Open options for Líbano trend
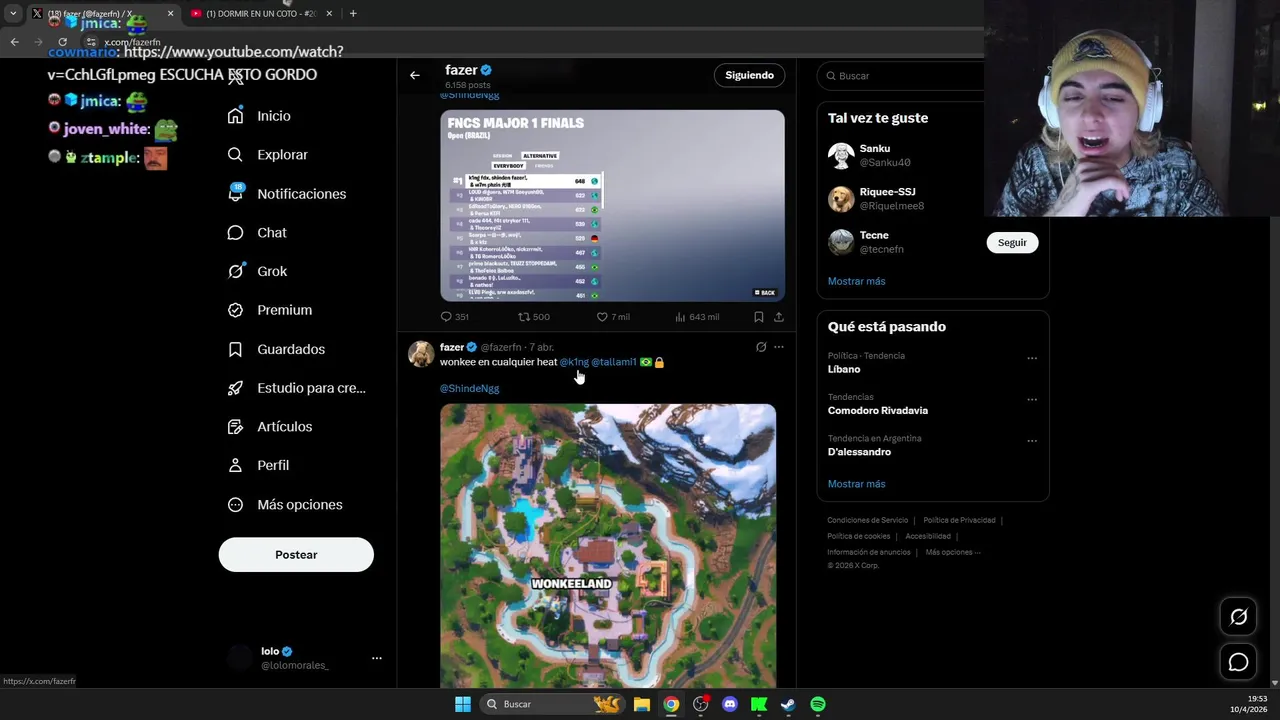Image resolution: width=1280 pixels, height=720 pixels. 1032,358
